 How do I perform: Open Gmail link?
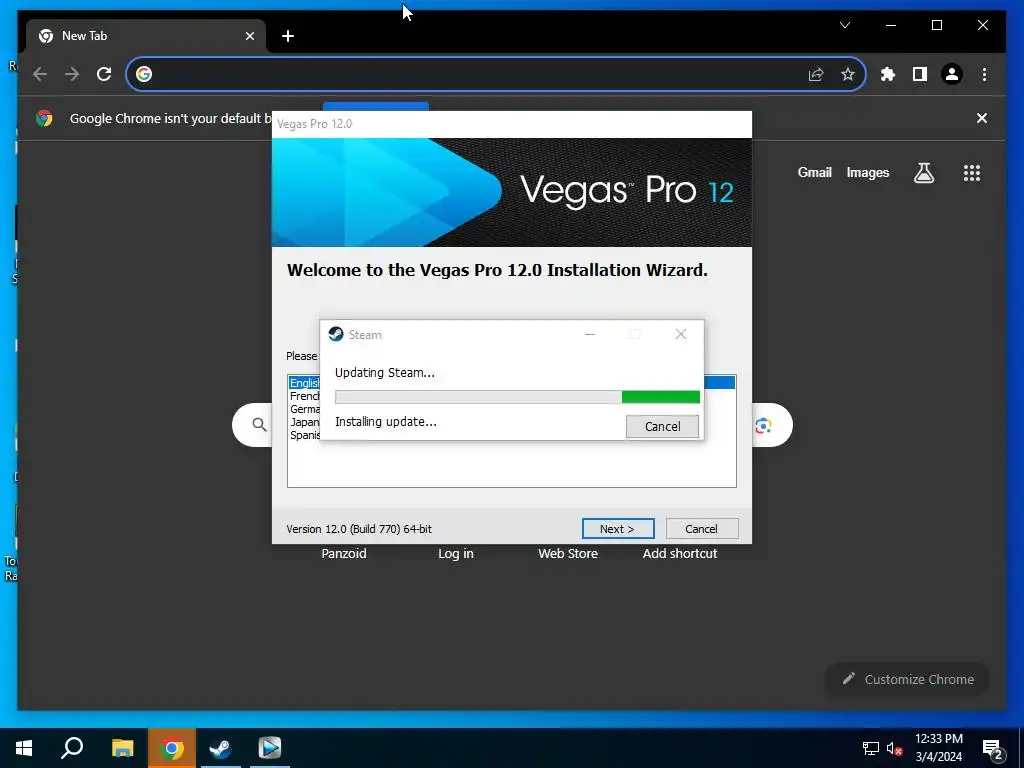point(814,172)
